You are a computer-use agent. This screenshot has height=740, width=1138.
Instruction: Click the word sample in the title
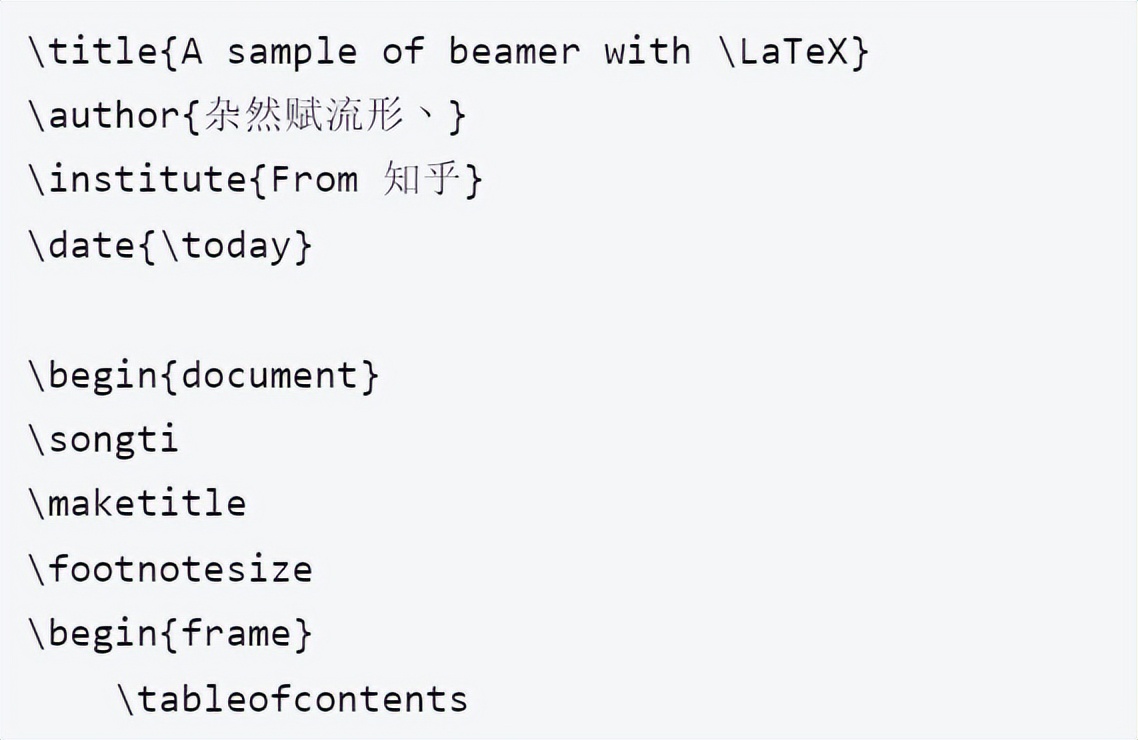coord(292,53)
